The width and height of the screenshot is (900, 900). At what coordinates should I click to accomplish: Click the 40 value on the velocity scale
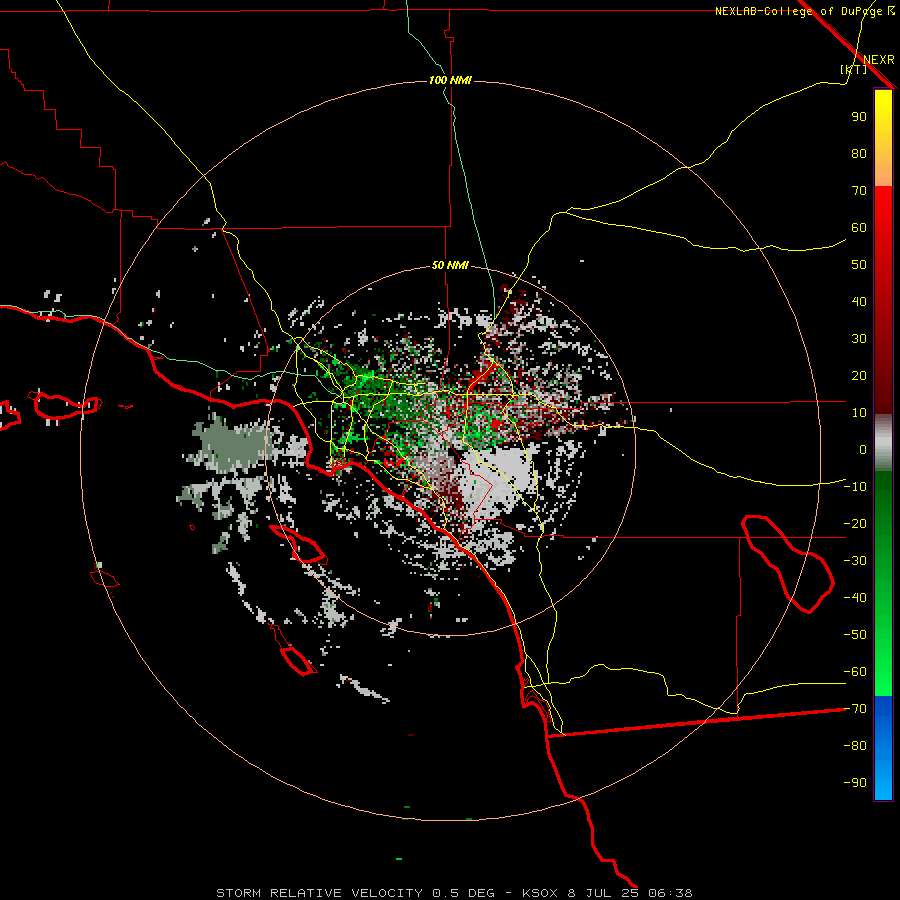(859, 302)
